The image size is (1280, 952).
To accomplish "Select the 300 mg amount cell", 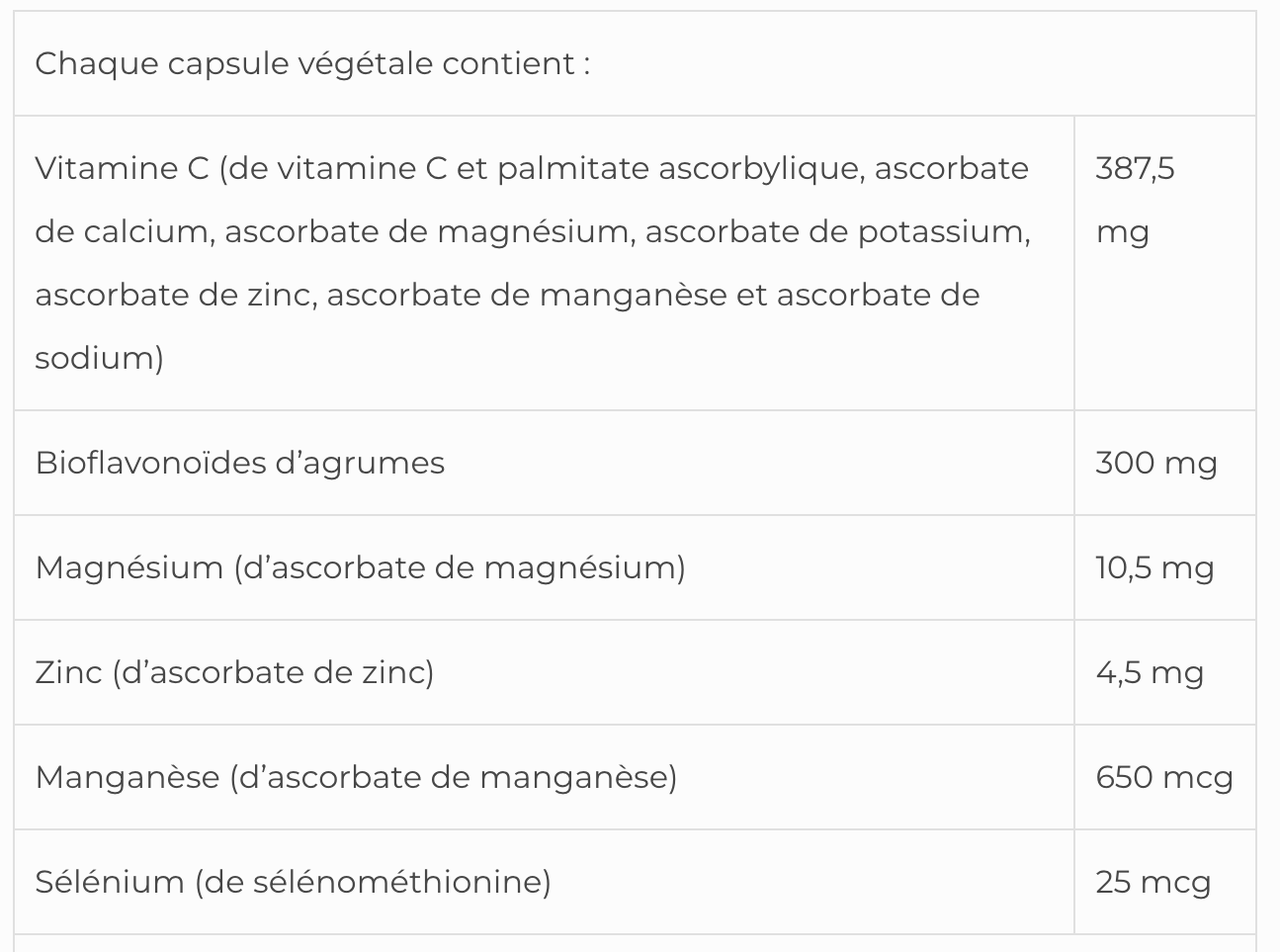I will coord(1155,463).
